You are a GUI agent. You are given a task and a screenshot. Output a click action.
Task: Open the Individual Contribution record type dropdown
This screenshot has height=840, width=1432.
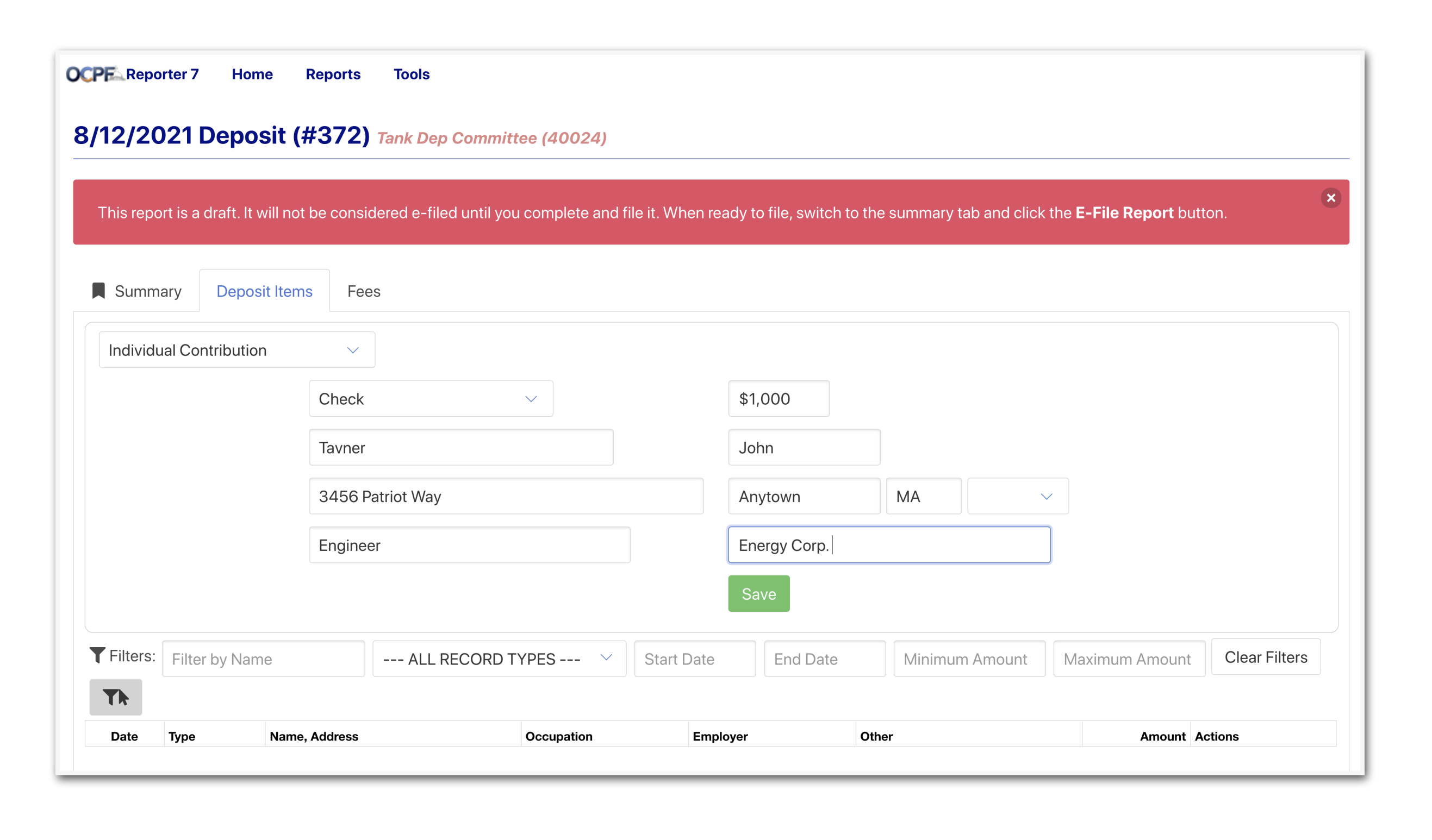[236, 350]
